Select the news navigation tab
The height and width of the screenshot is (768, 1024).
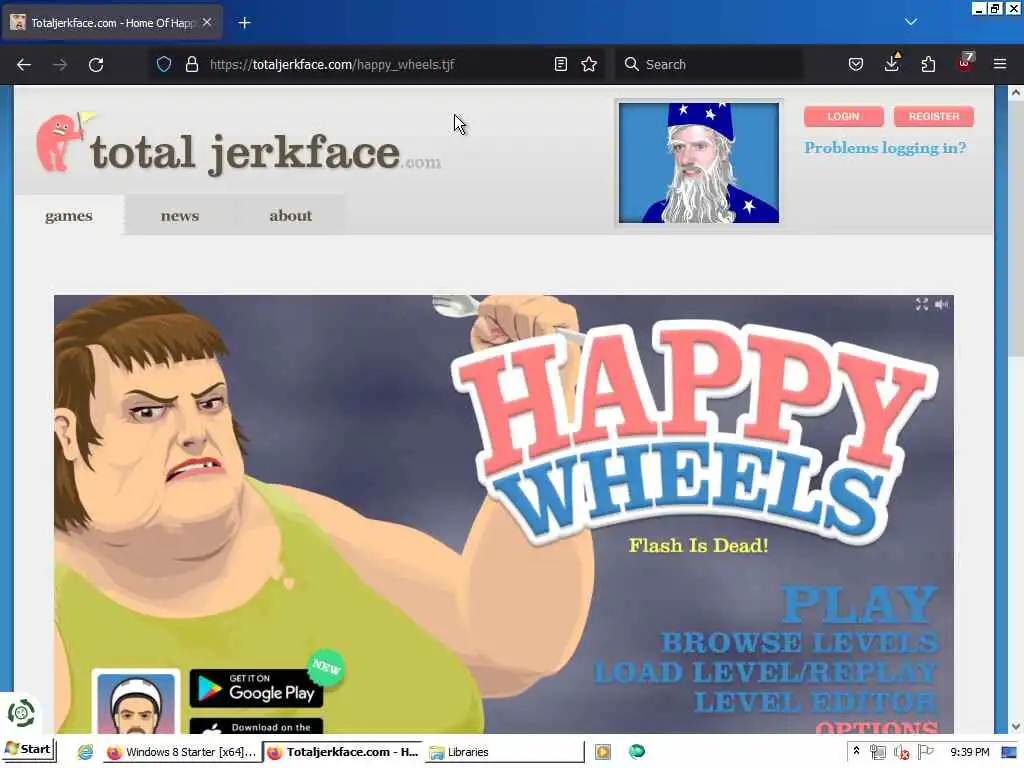point(180,216)
